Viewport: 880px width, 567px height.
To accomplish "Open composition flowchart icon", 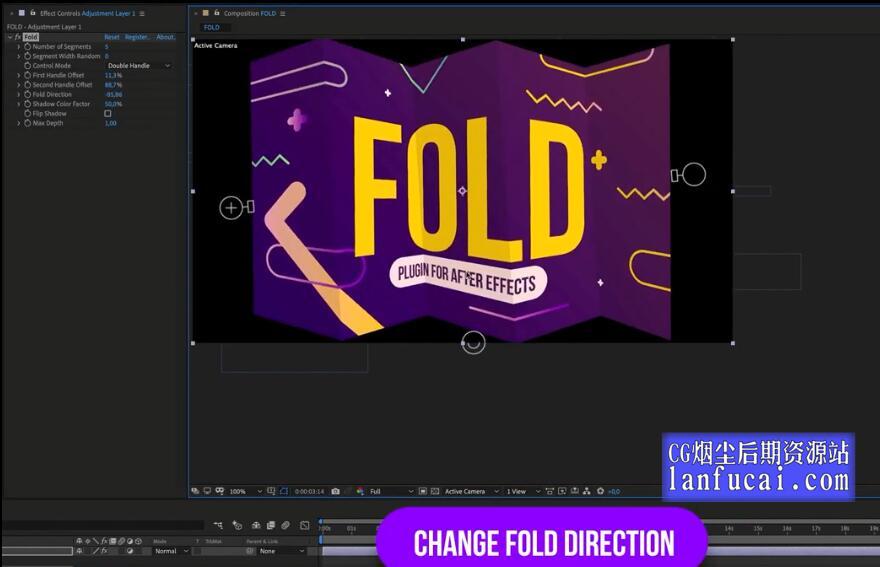I will tap(586, 491).
